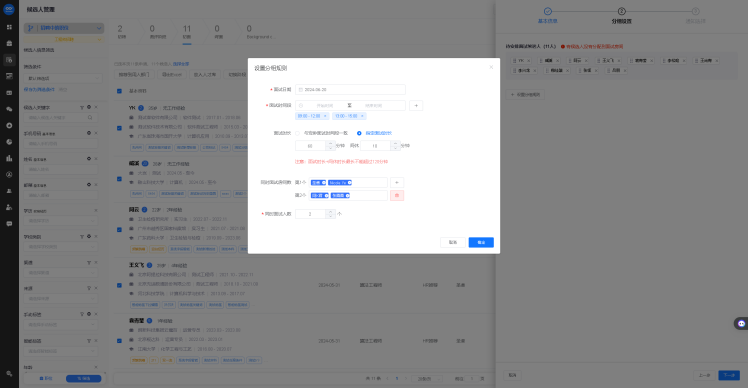The height and width of the screenshot is (389, 748).
Task: Open the dashboard grid icon in sidebar
Action: click(9, 27)
